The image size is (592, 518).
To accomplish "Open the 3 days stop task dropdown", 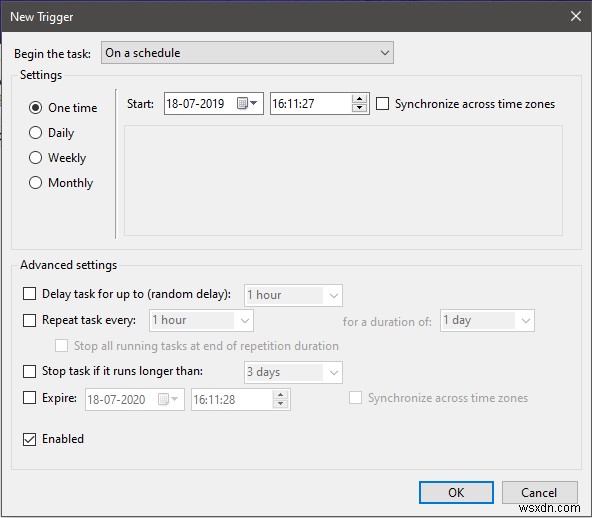I will (x=293, y=372).
